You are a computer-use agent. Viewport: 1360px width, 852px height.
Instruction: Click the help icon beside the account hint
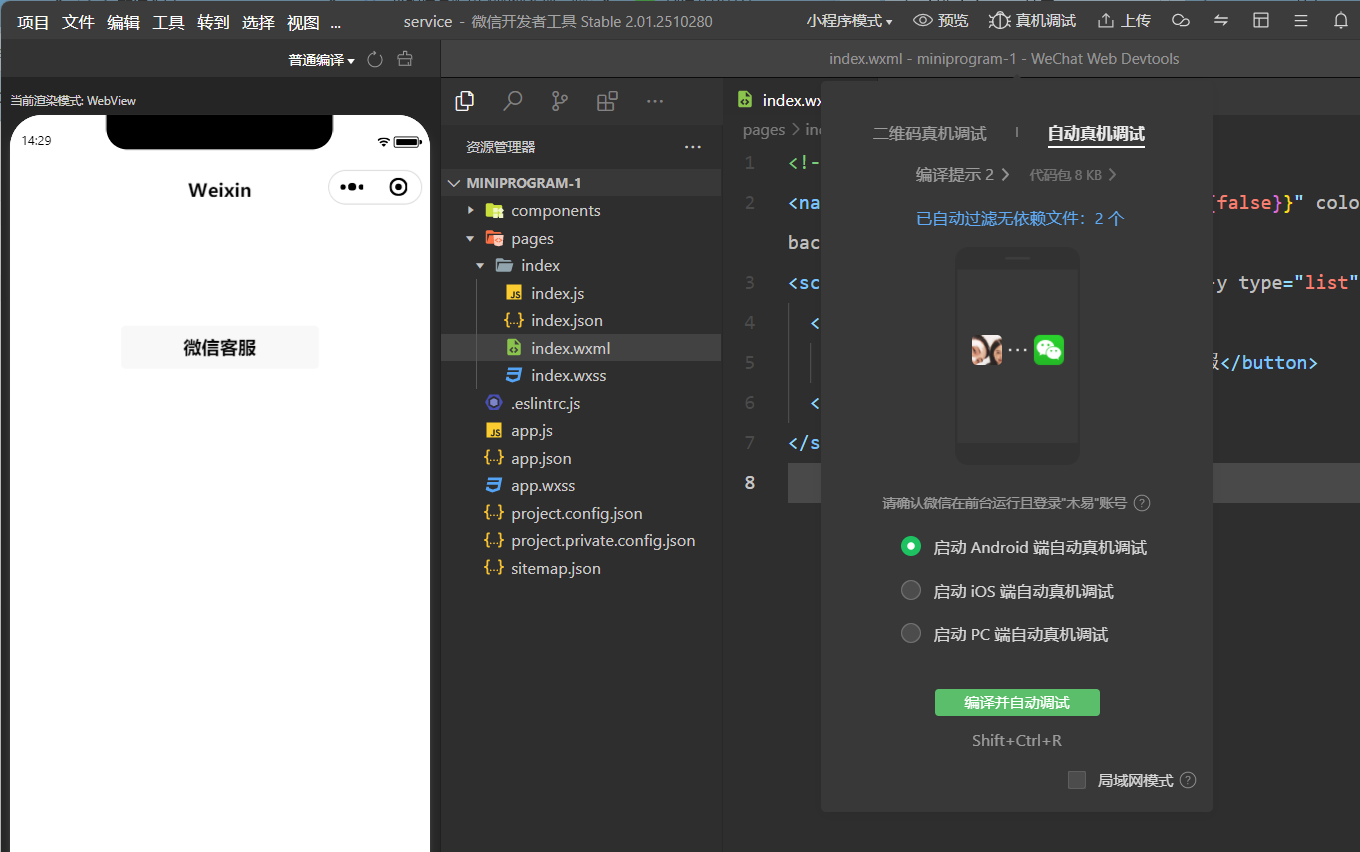(1142, 503)
